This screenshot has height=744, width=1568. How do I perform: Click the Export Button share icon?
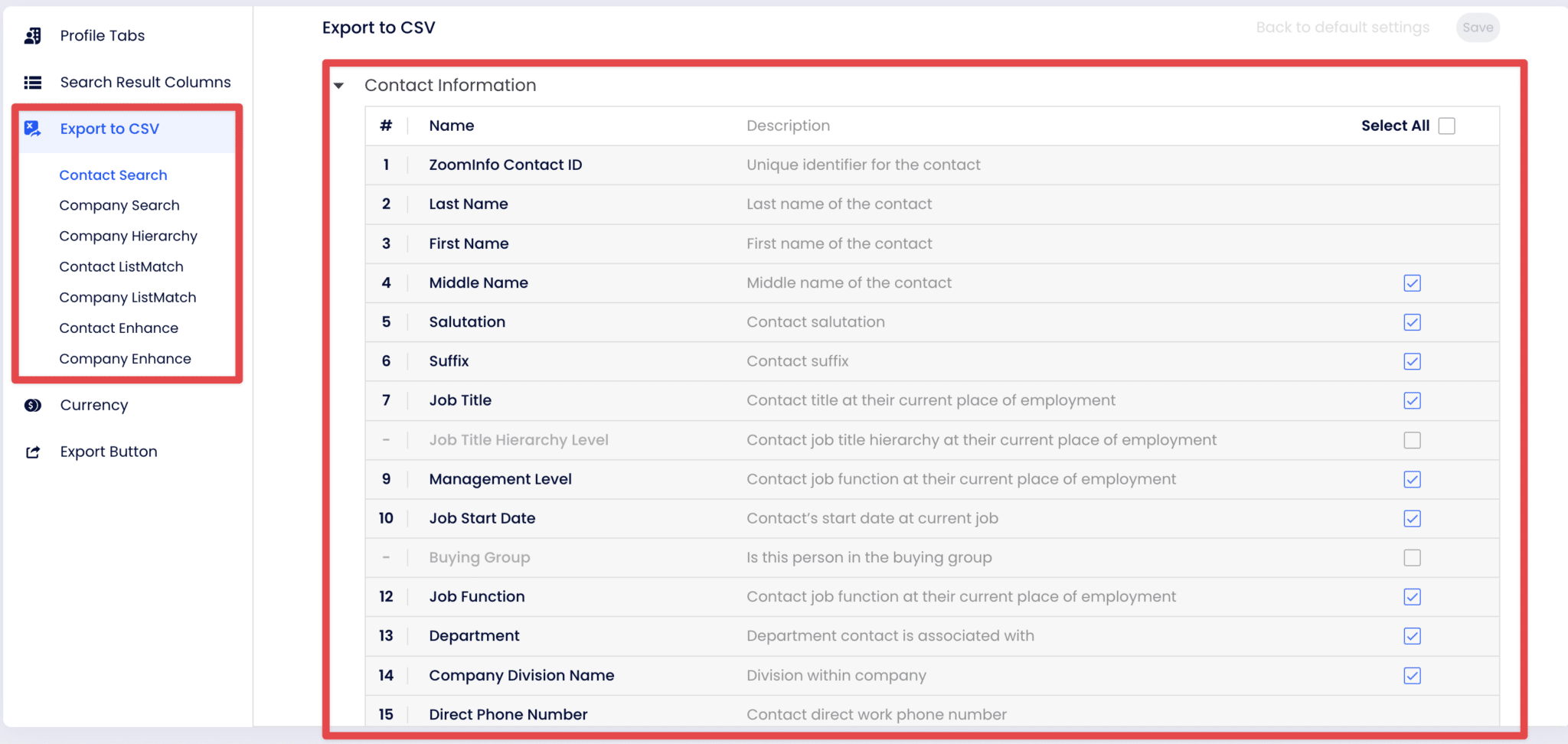(32, 452)
